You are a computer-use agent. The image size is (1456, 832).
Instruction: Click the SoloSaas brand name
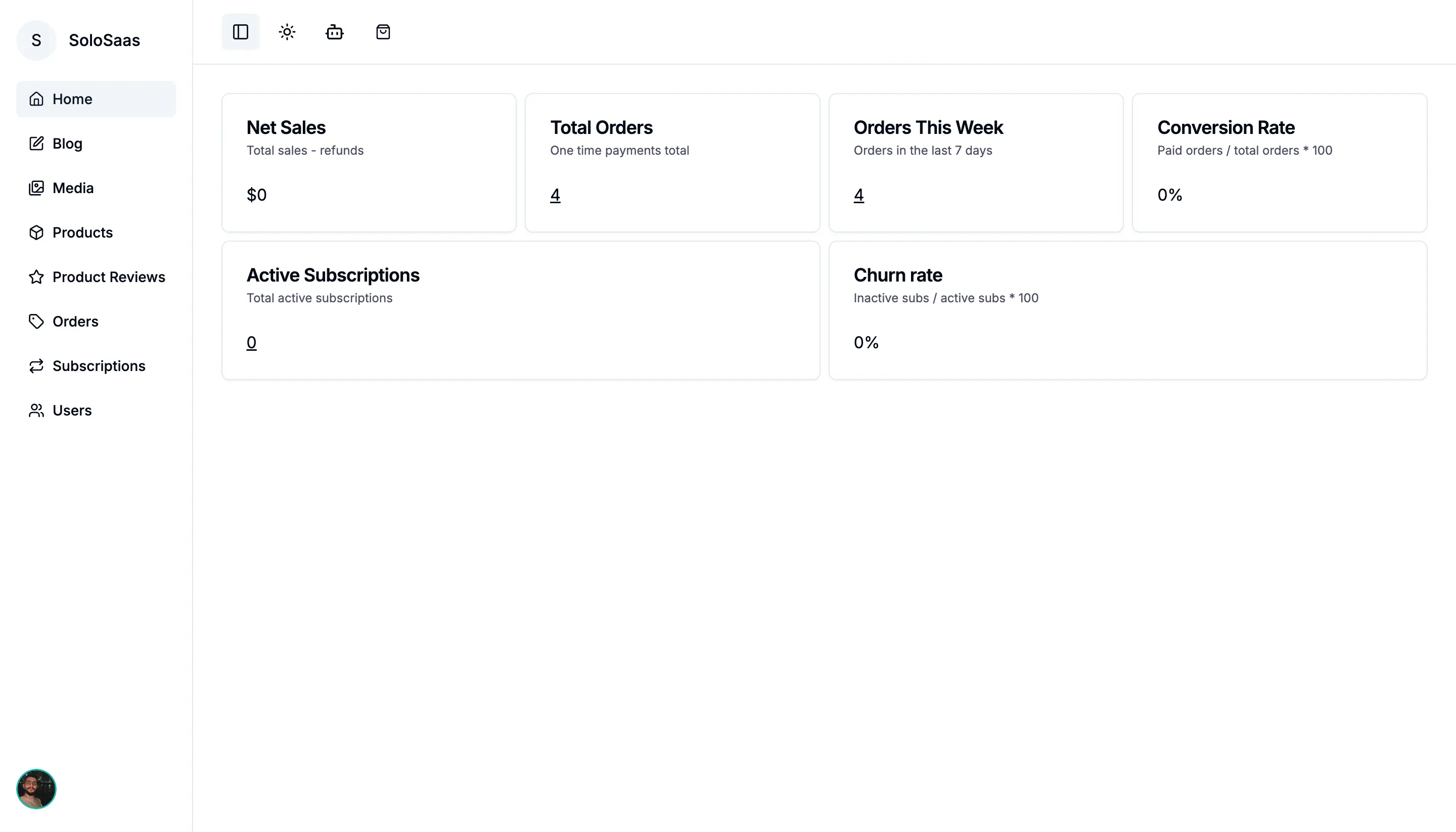coord(105,40)
